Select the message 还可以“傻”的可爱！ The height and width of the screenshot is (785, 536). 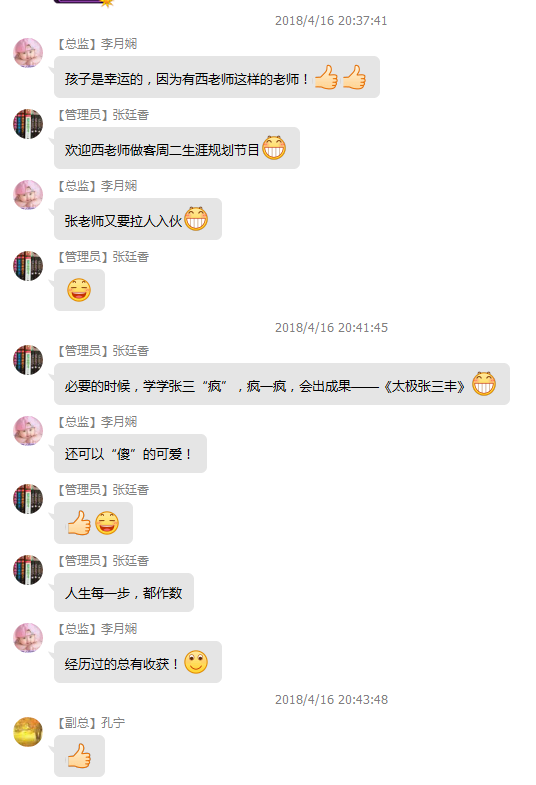click(130, 454)
